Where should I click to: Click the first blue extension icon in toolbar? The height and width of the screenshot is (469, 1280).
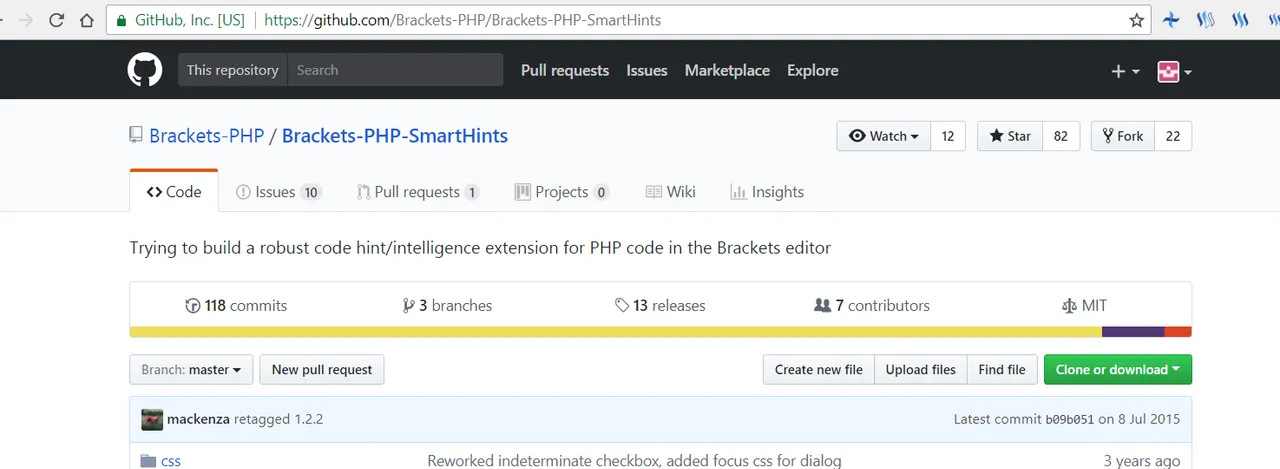1170,20
